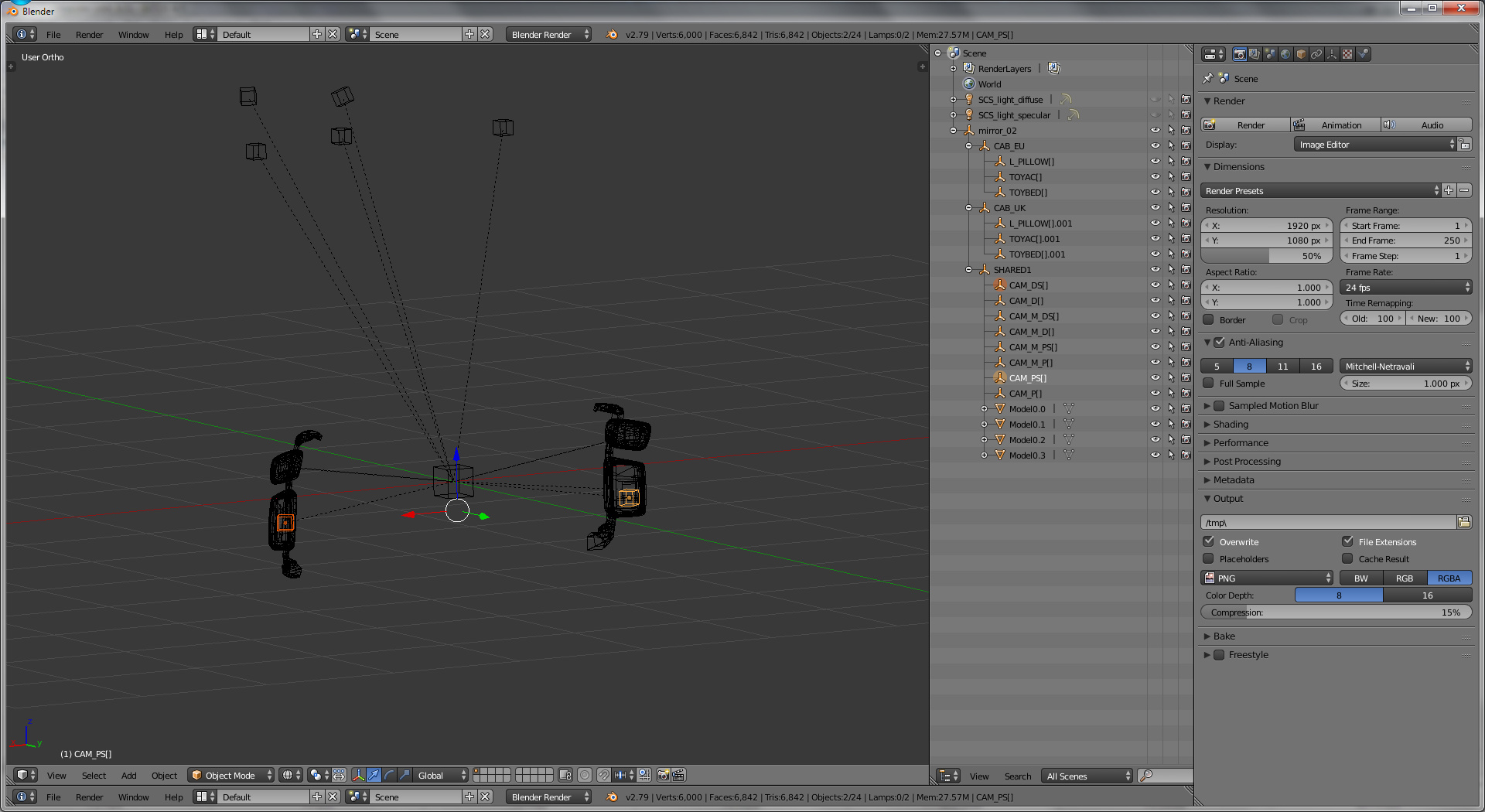Click the Render button
The height and width of the screenshot is (812, 1485).
click(1245, 125)
